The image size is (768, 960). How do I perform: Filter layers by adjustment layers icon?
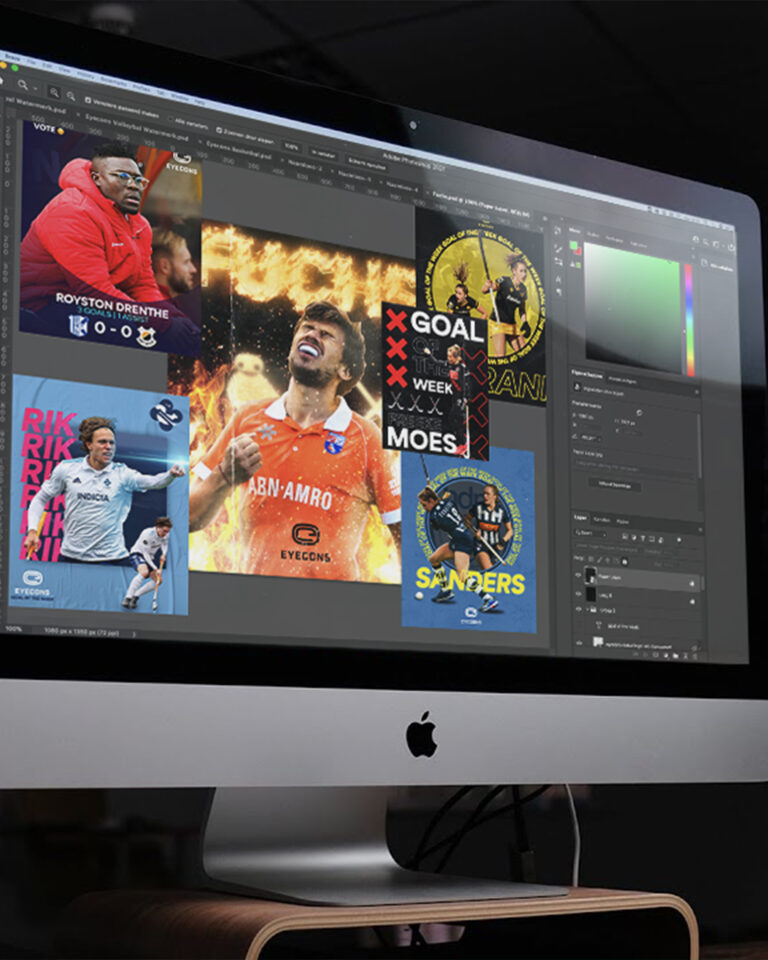tap(634, 538)
